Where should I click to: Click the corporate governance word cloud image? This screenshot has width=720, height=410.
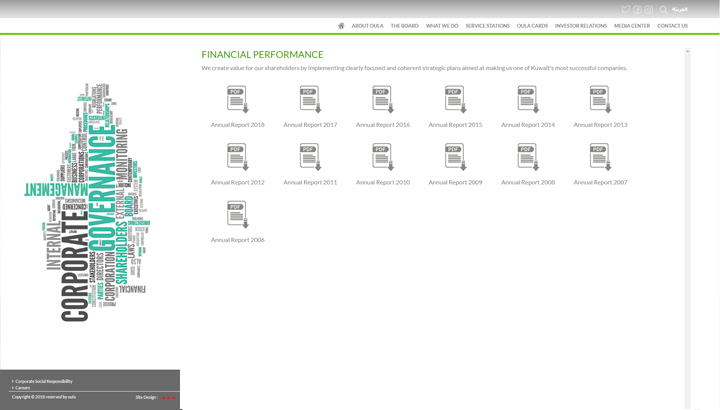87,202
